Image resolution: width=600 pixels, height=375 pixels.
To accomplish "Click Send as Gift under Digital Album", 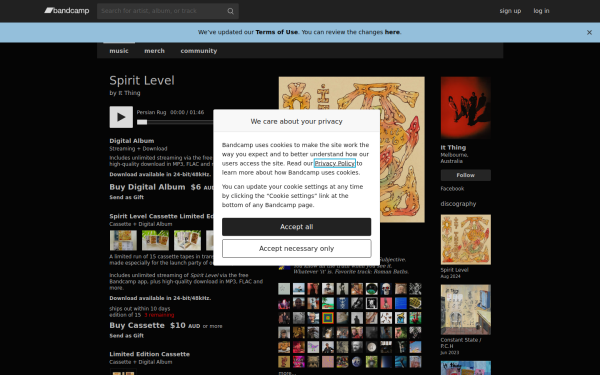I will tap(127, 197).
